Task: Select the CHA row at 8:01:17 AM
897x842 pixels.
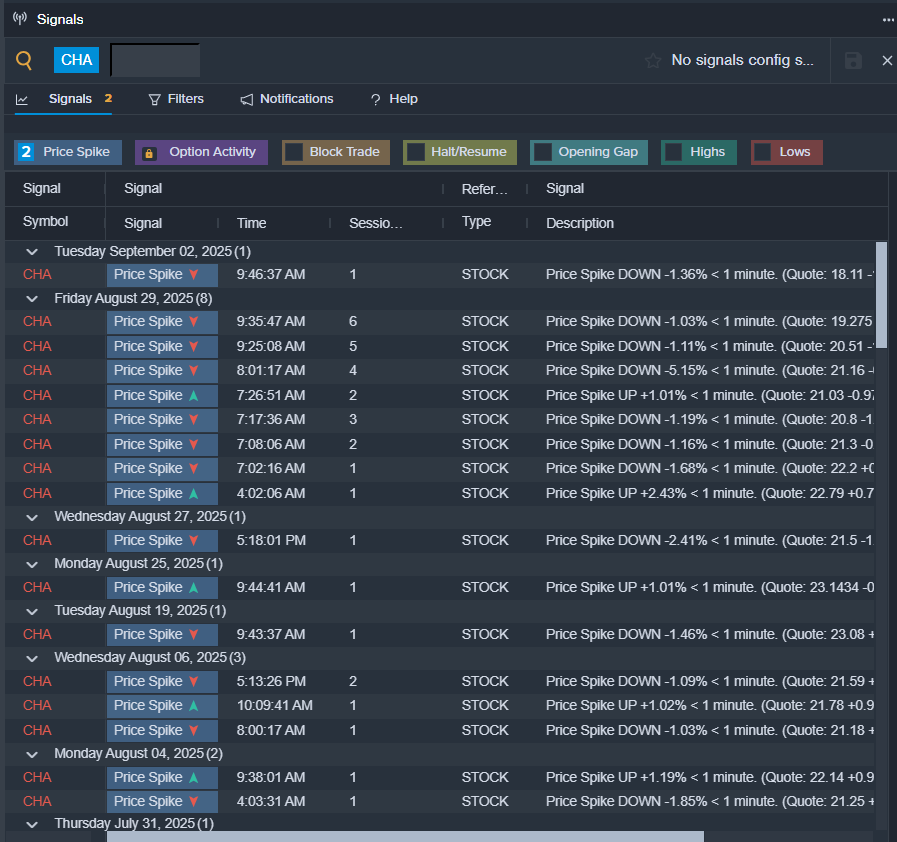Action: click(x=439, y=371)
